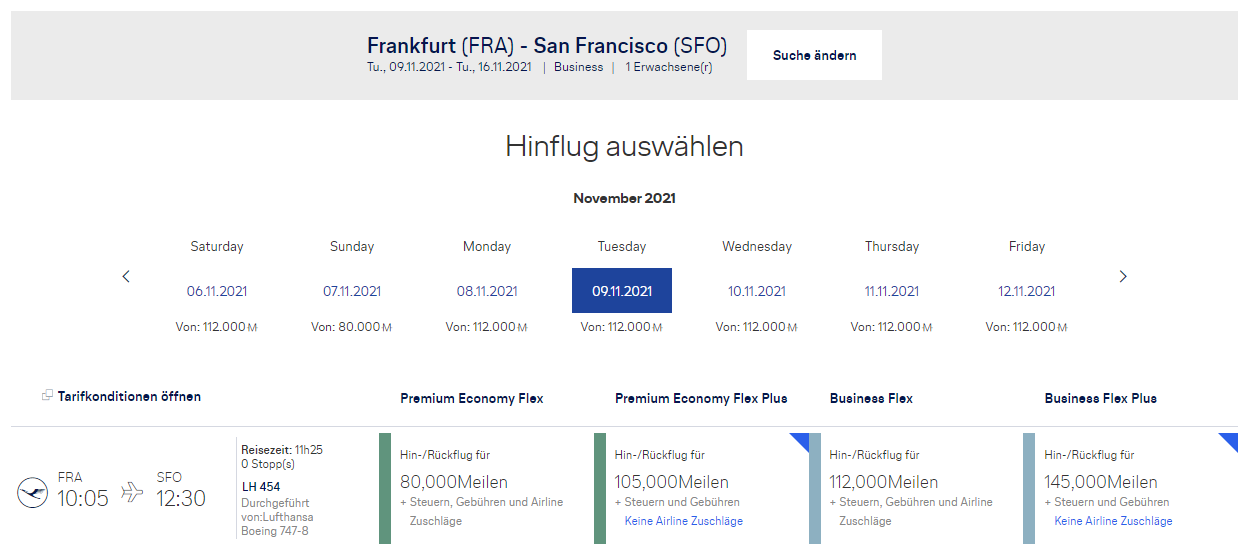This screenshot has width=1249, height=549.
Task: Click the 10:05 departure time
Action: pos(82,498)
